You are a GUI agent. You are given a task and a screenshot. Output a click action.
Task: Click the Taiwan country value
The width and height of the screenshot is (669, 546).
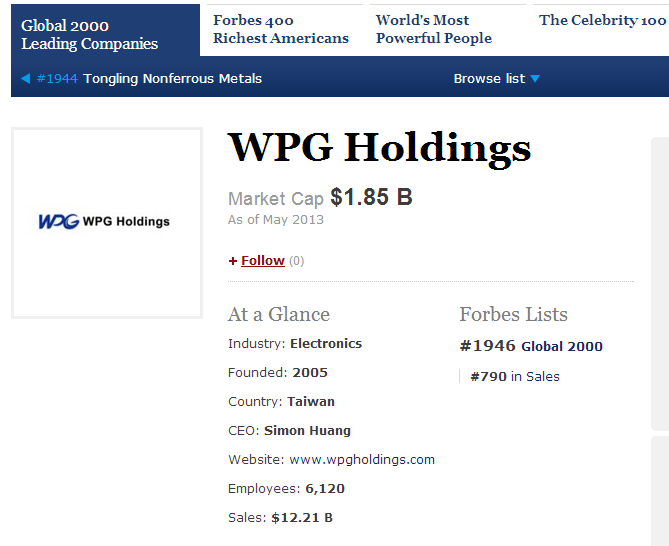pos(311,402)
